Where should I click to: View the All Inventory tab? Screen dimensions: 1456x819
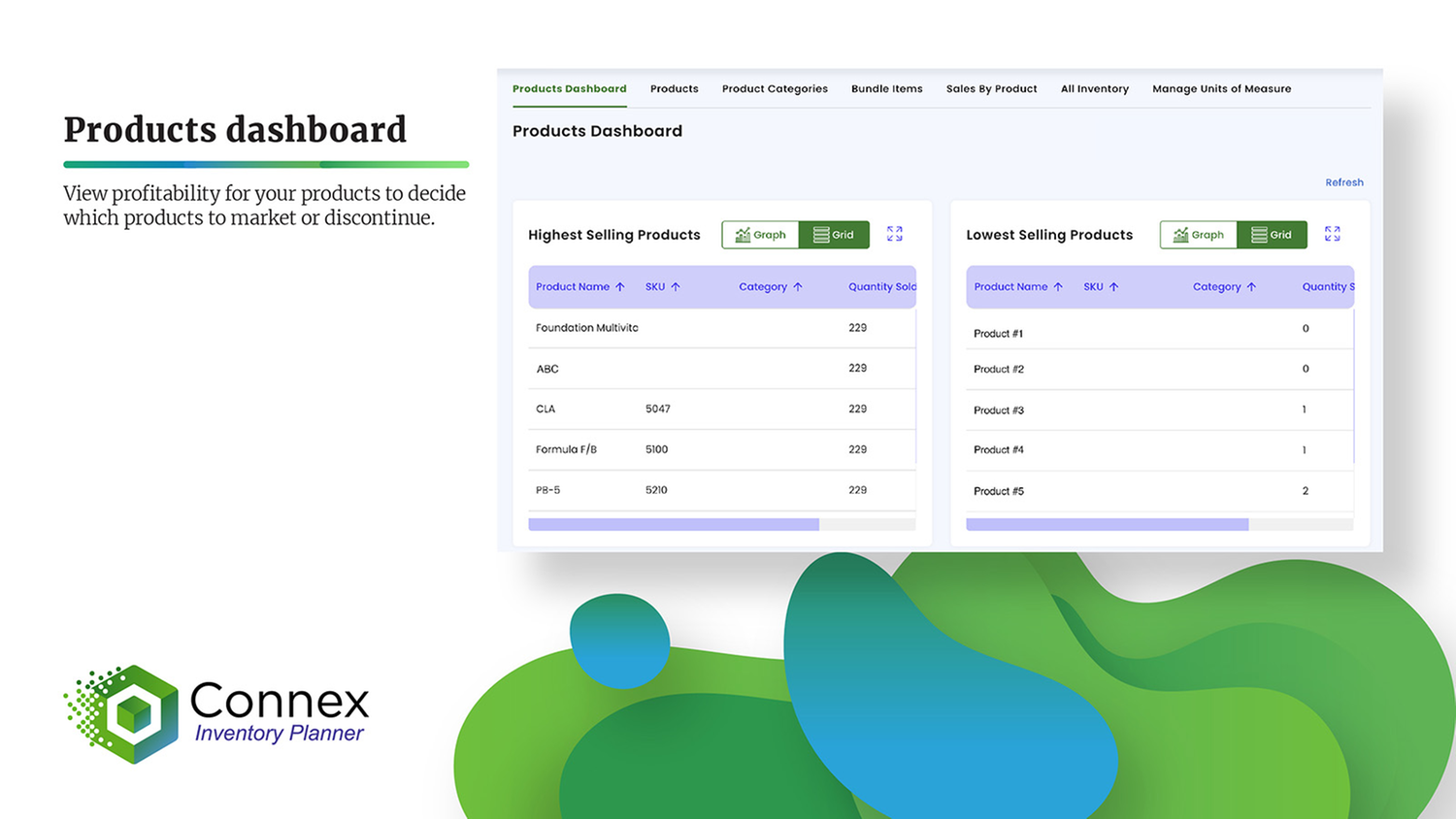click(x=1095, y=89)
